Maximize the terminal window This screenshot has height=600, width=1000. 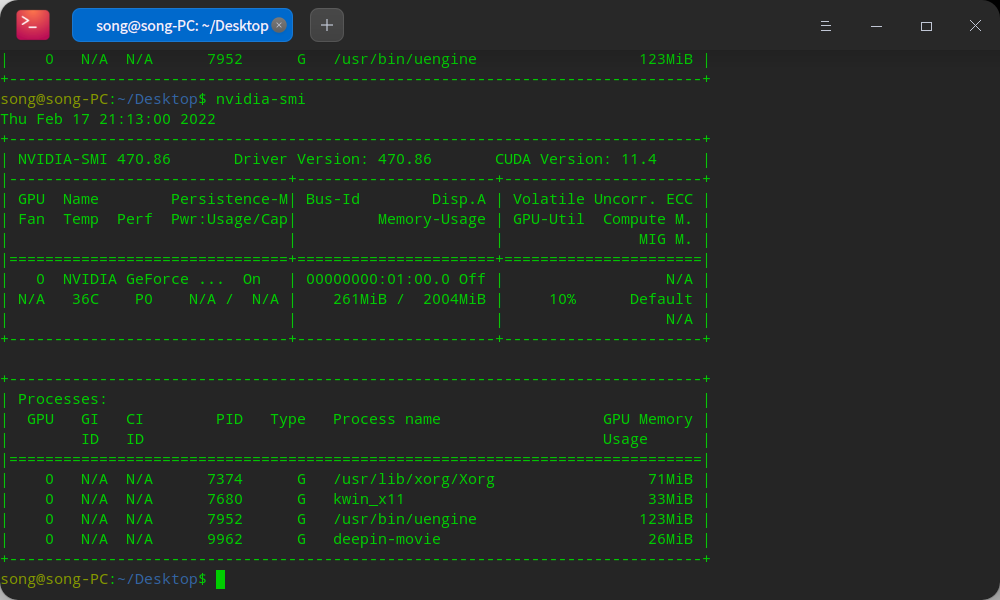[x=926, y=25]
